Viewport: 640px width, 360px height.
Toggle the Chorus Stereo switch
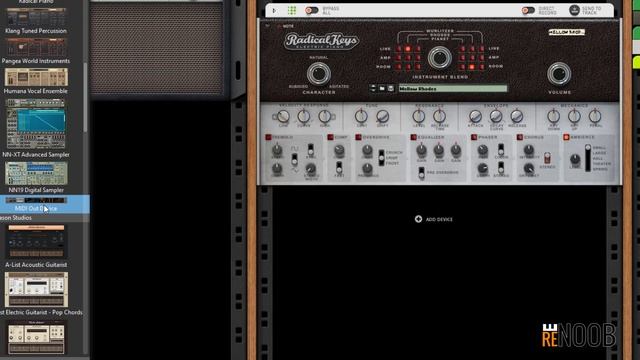(547, 158)
